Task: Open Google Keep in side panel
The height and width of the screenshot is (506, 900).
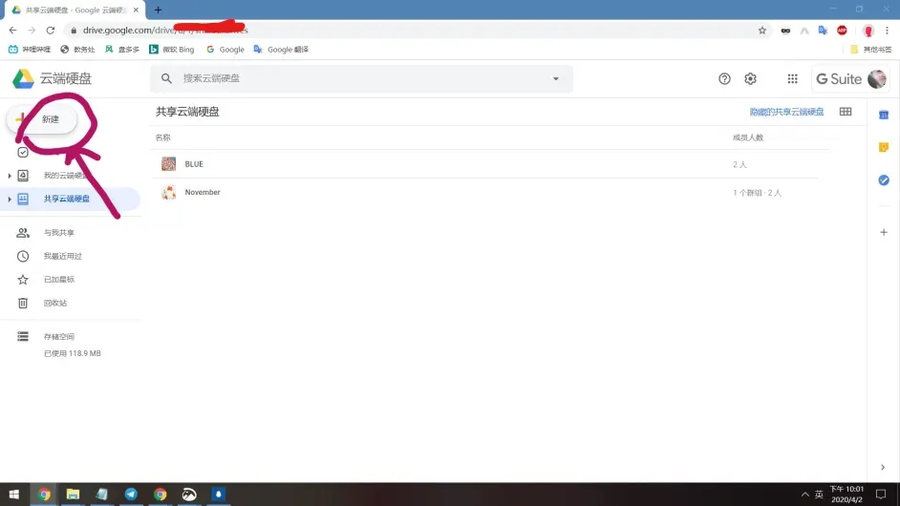Action: point(883,147)
